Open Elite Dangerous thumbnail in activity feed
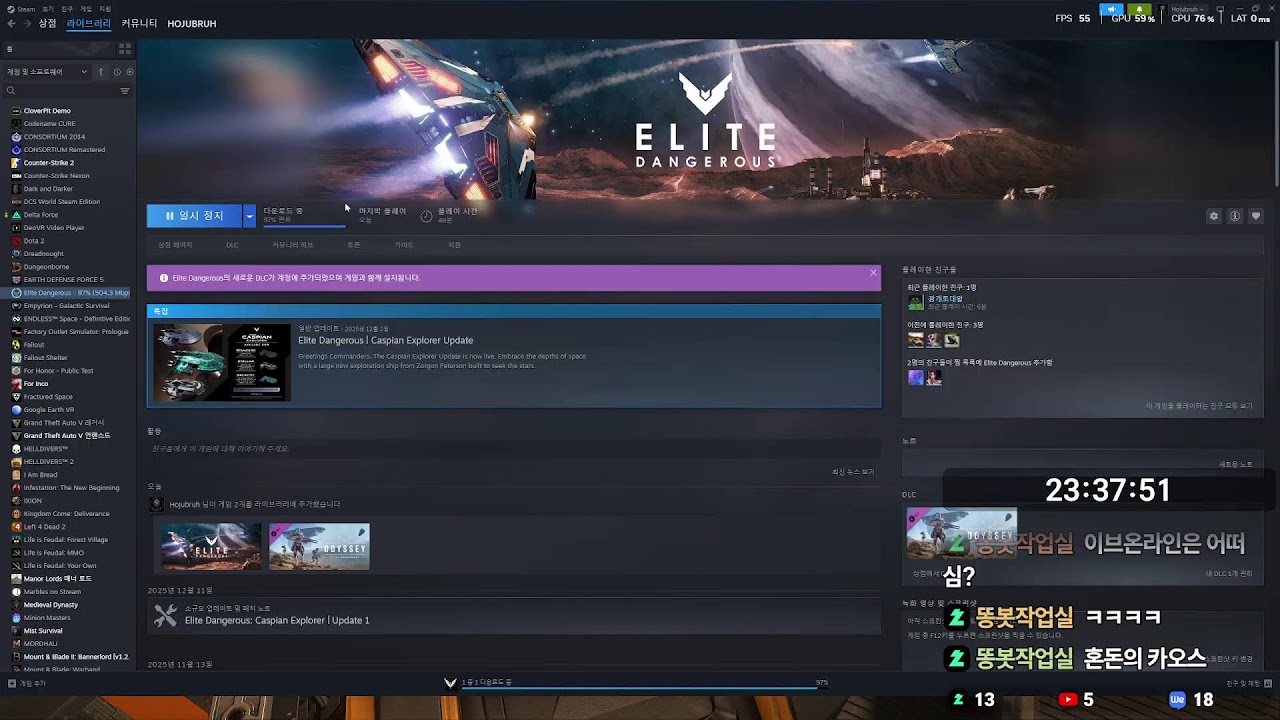 pyautogui.click(x=211, y=547)
